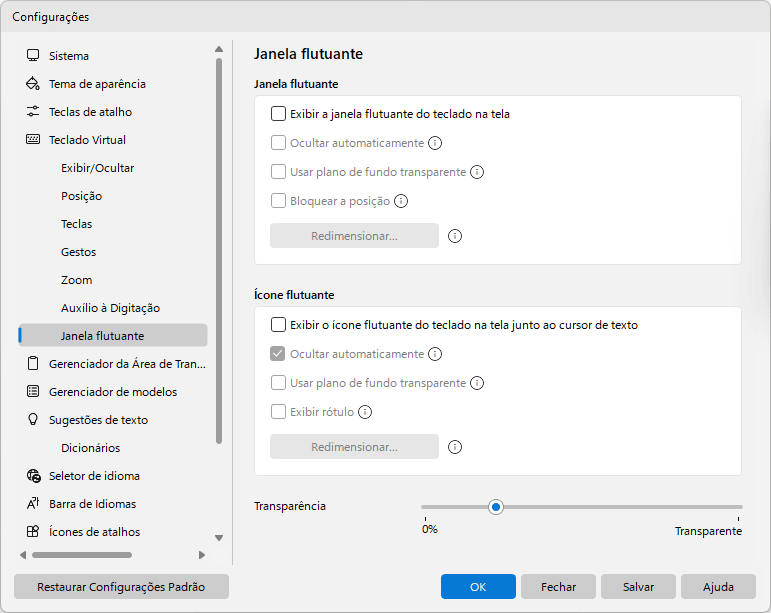Click sidebar horizontal scrollbar right arrow
Screen dimensions: 771x613
(x=202, y=555)
